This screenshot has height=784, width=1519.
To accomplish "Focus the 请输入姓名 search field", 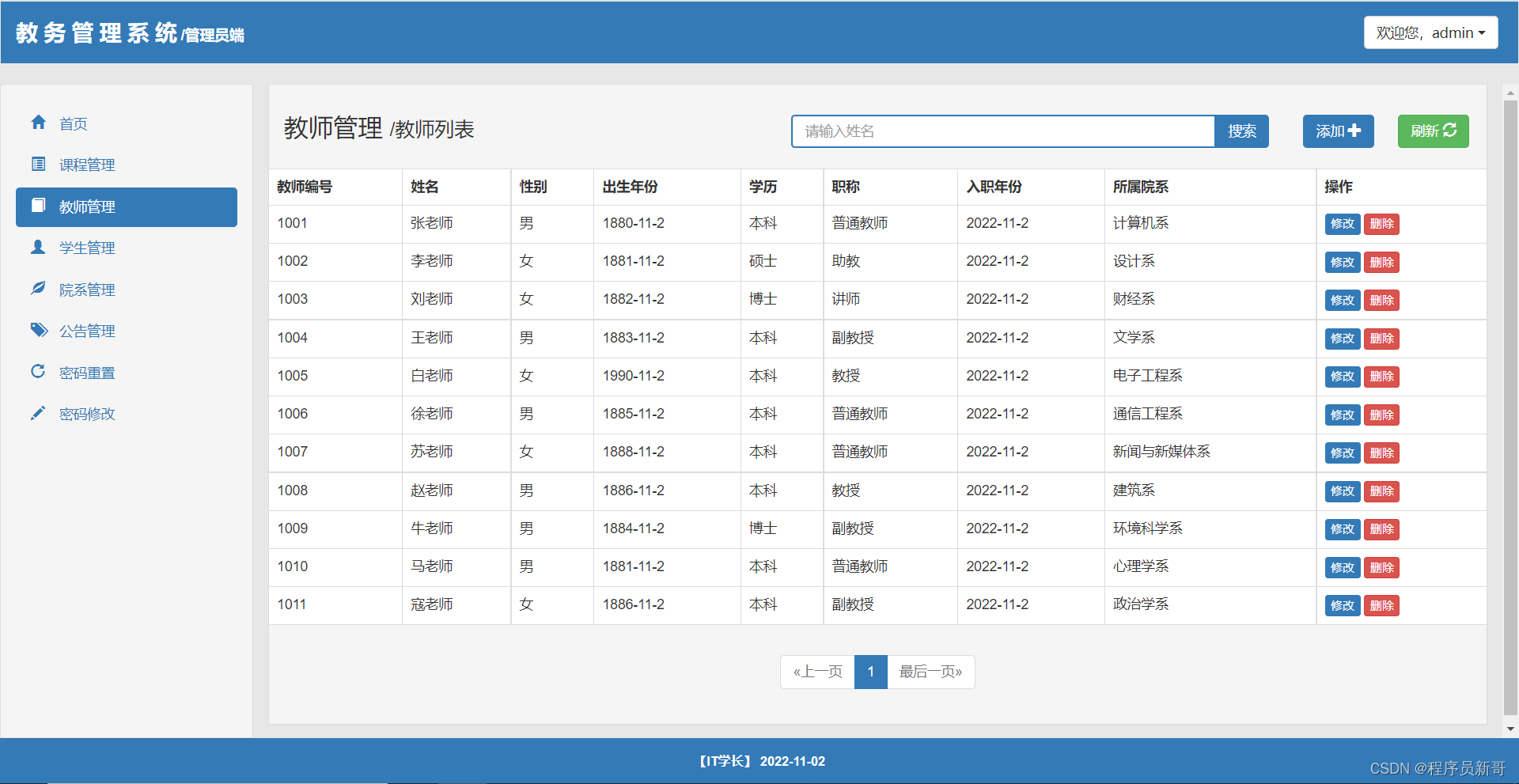I will 1002,131.
